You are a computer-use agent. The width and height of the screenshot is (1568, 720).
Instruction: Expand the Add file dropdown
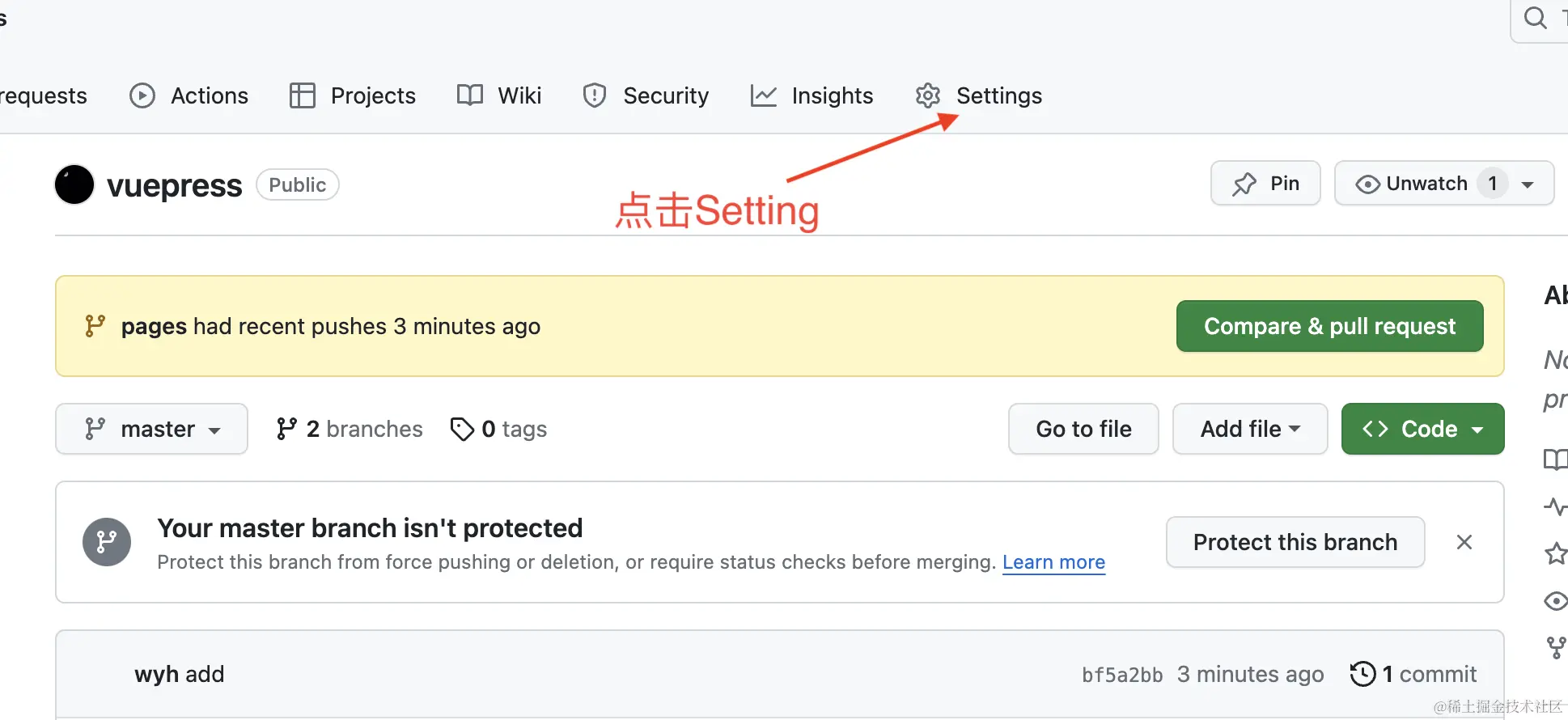[x=1250, y=429]
